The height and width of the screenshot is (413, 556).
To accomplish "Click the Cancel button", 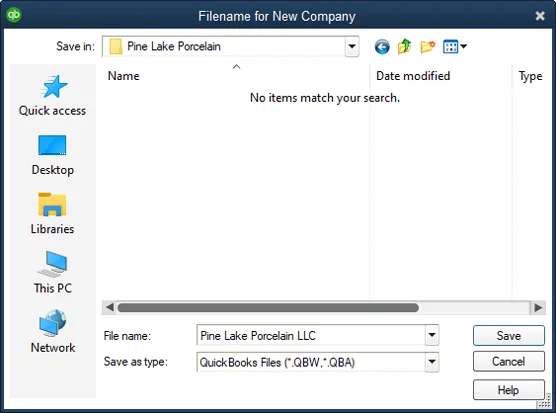I will 508,361.
